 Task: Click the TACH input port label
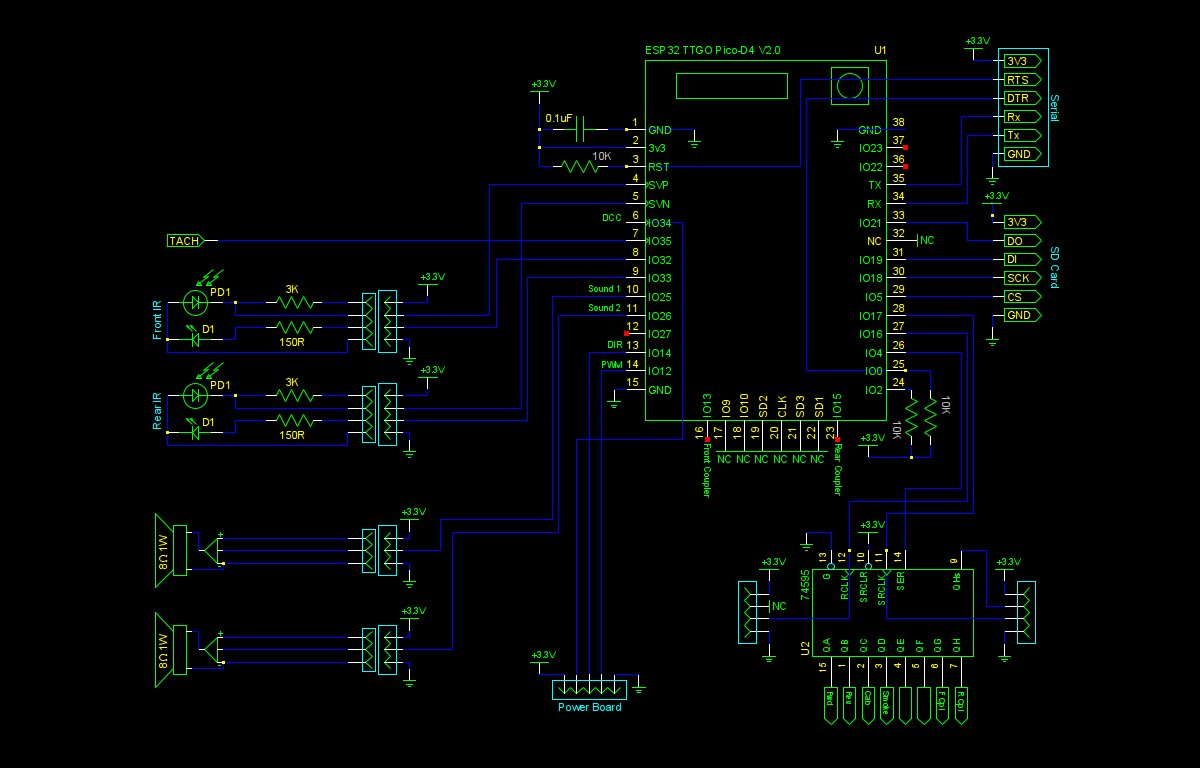185,241
